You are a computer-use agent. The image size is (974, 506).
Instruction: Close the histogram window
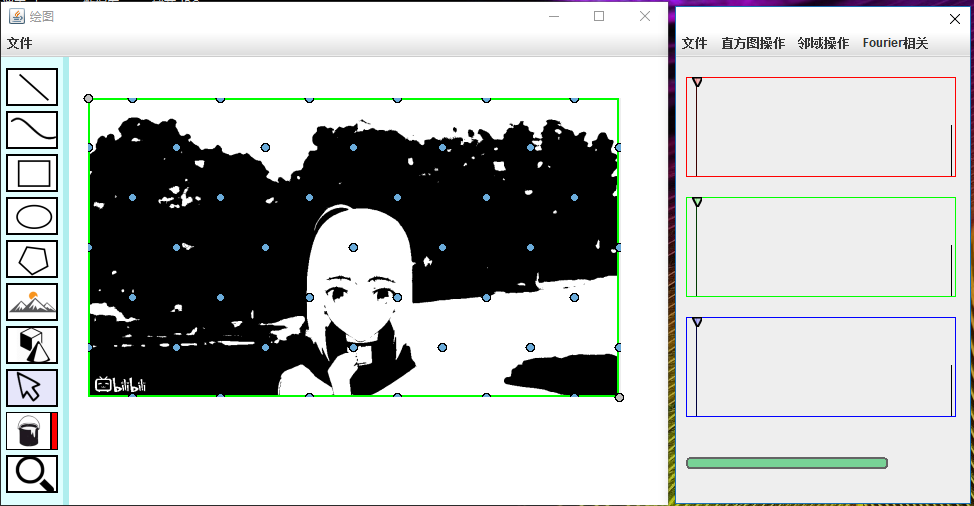click(955, 19)
